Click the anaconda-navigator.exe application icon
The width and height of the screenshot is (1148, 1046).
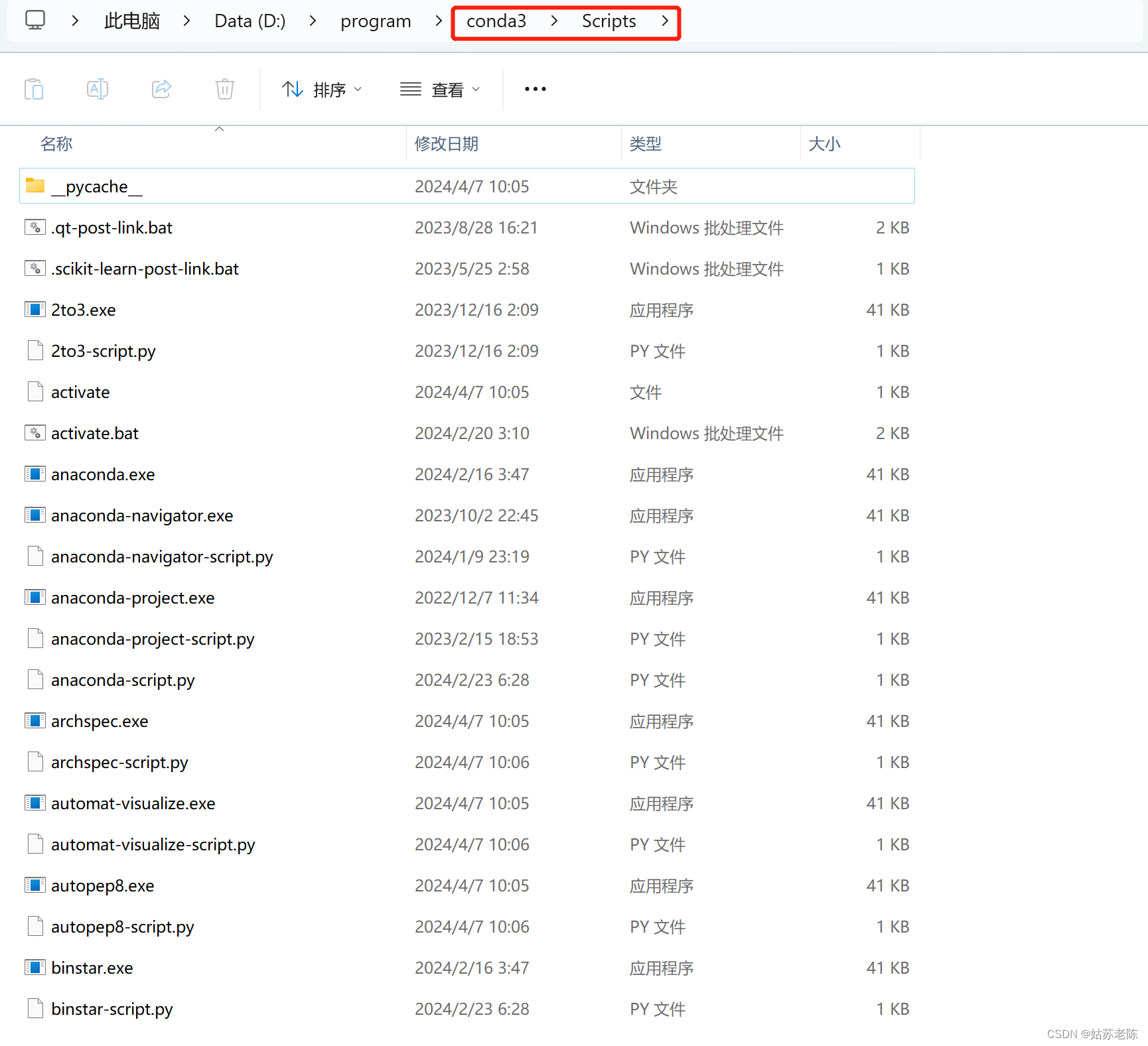(35, 515)
